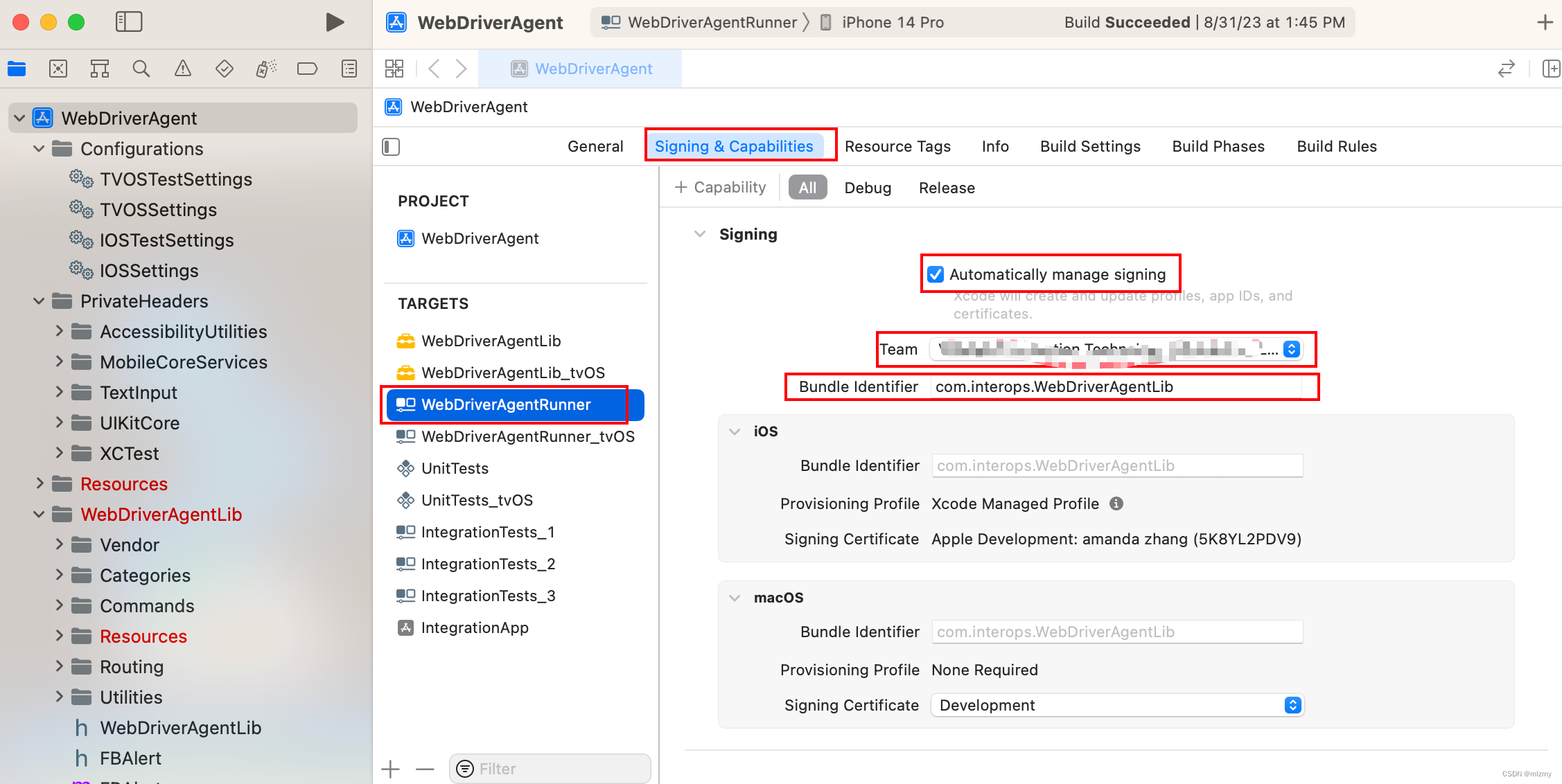The width and height of the screenshot is (1562, 784).
Task: Click the Provisioning Profile info icon
Action: [1116, 504]
